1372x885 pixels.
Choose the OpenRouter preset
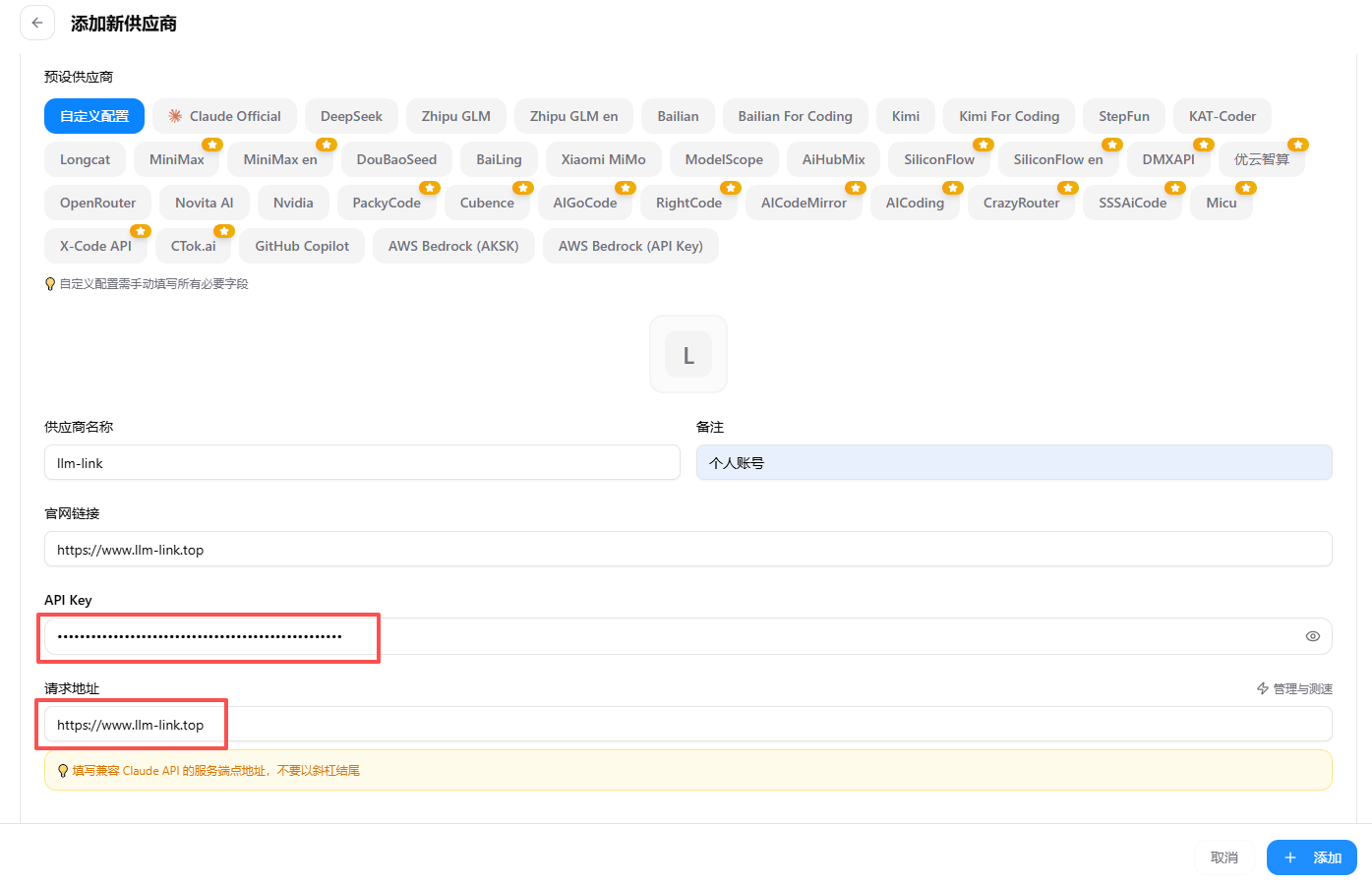[98, 203]
